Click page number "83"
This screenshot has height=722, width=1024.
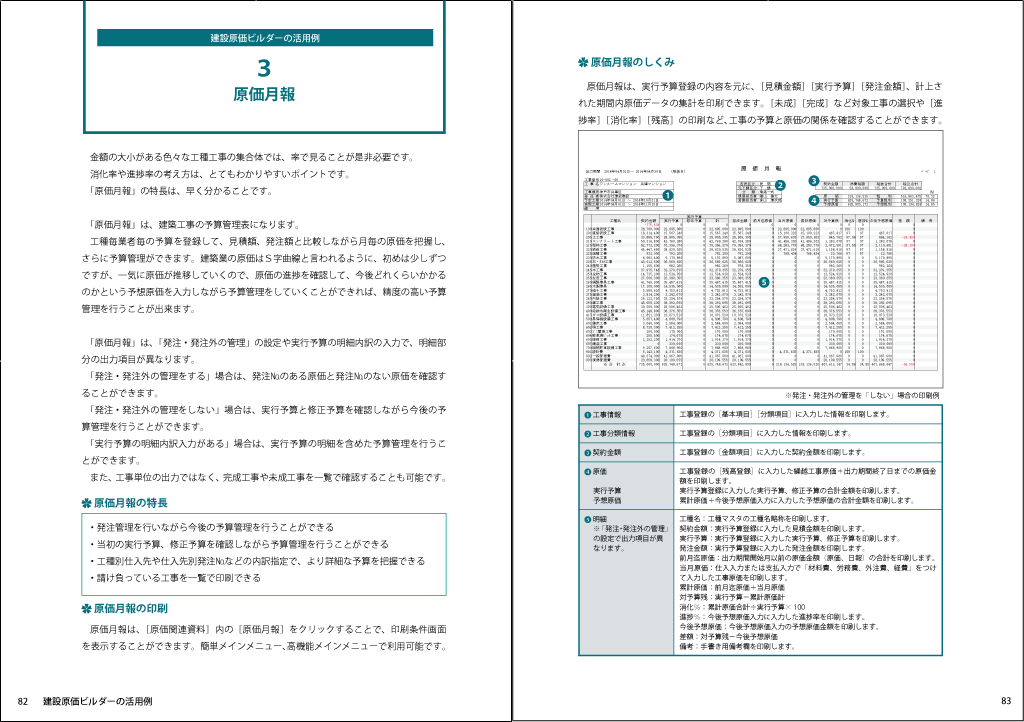point(1006,701)
